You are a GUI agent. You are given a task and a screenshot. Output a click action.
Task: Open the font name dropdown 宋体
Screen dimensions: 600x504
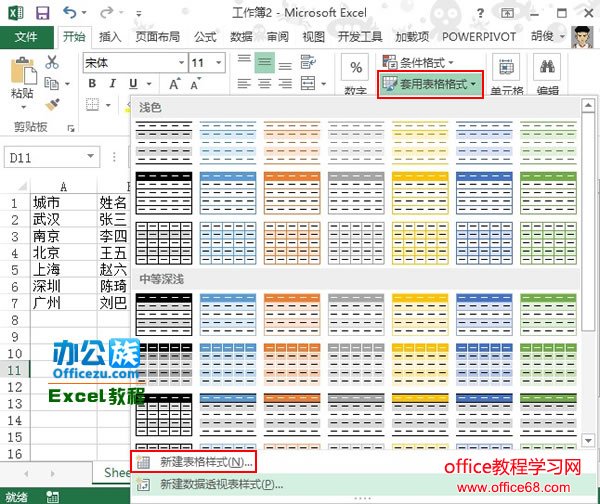coord(181,62)
